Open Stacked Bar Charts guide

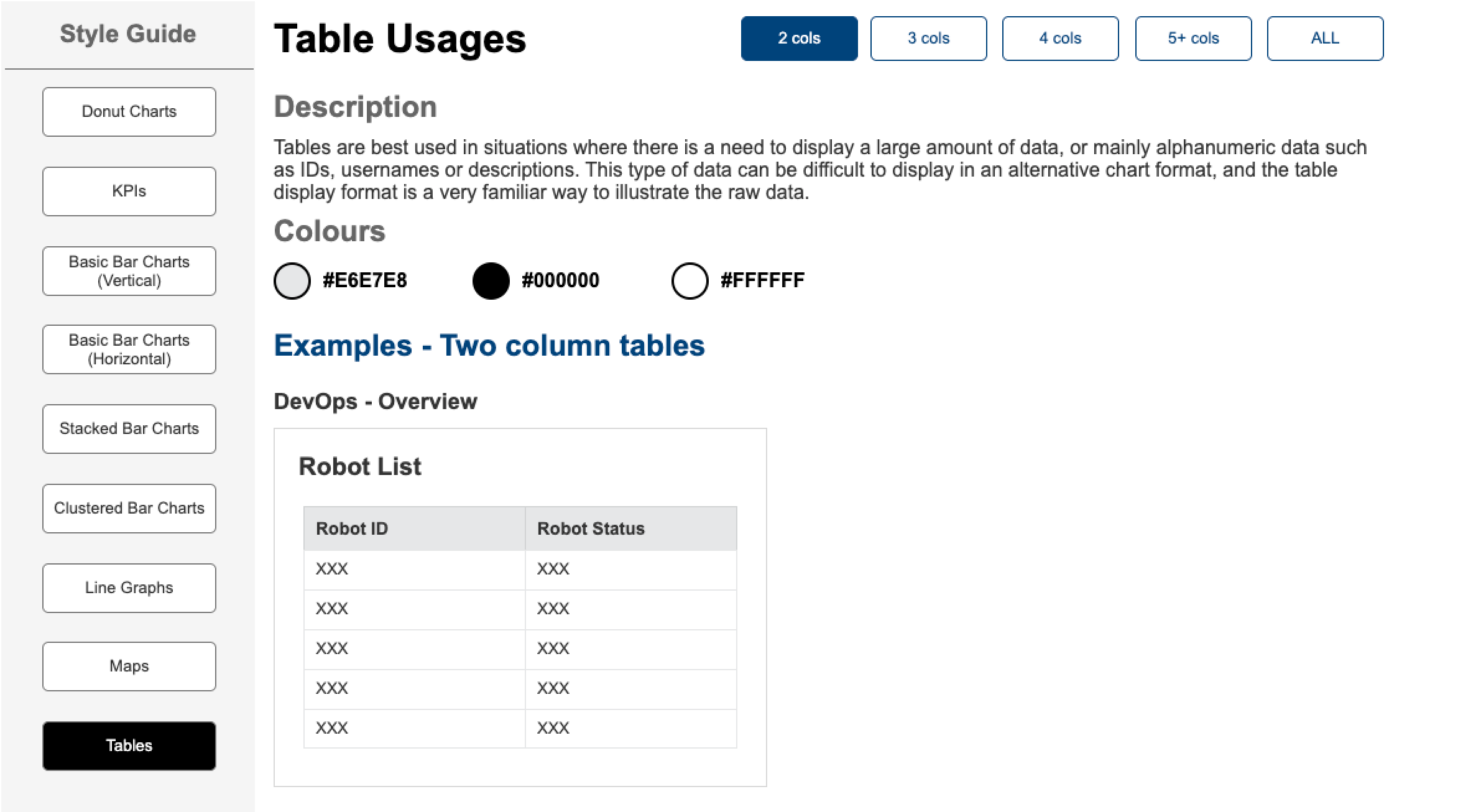[x=129, y=429]
